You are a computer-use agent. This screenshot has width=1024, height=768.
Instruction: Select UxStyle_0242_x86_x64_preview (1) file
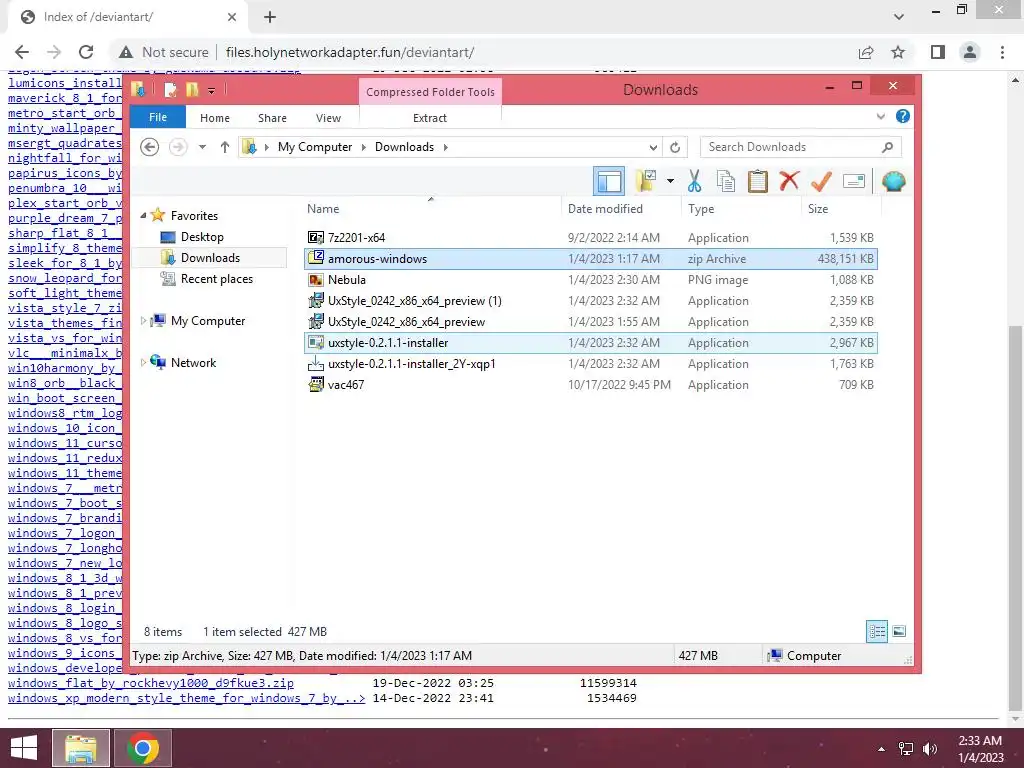click(x=591, y=300)
